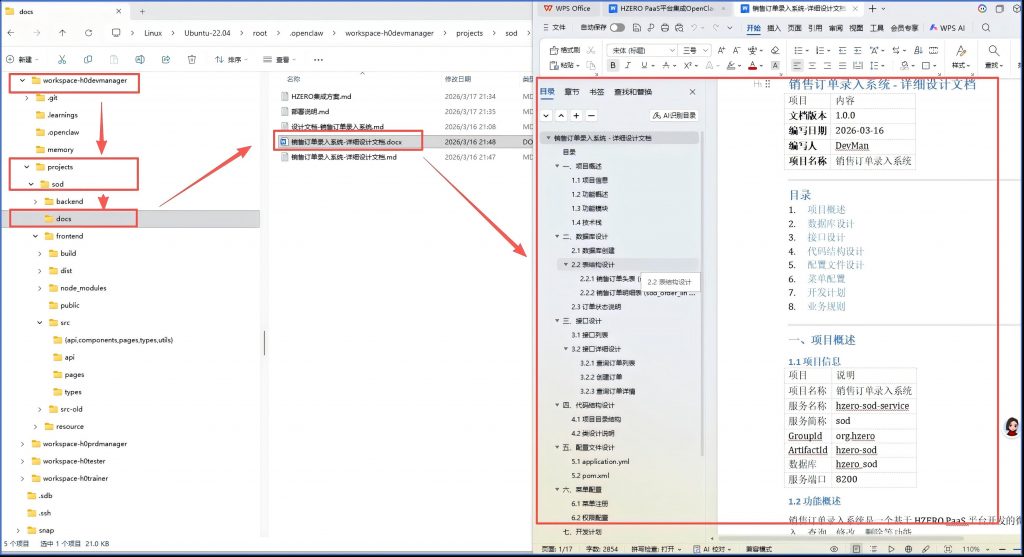The height and width of the screenshot is (557, 1024).
Task: Refresh the Explorer folder view
Action: tap(90, 32)
